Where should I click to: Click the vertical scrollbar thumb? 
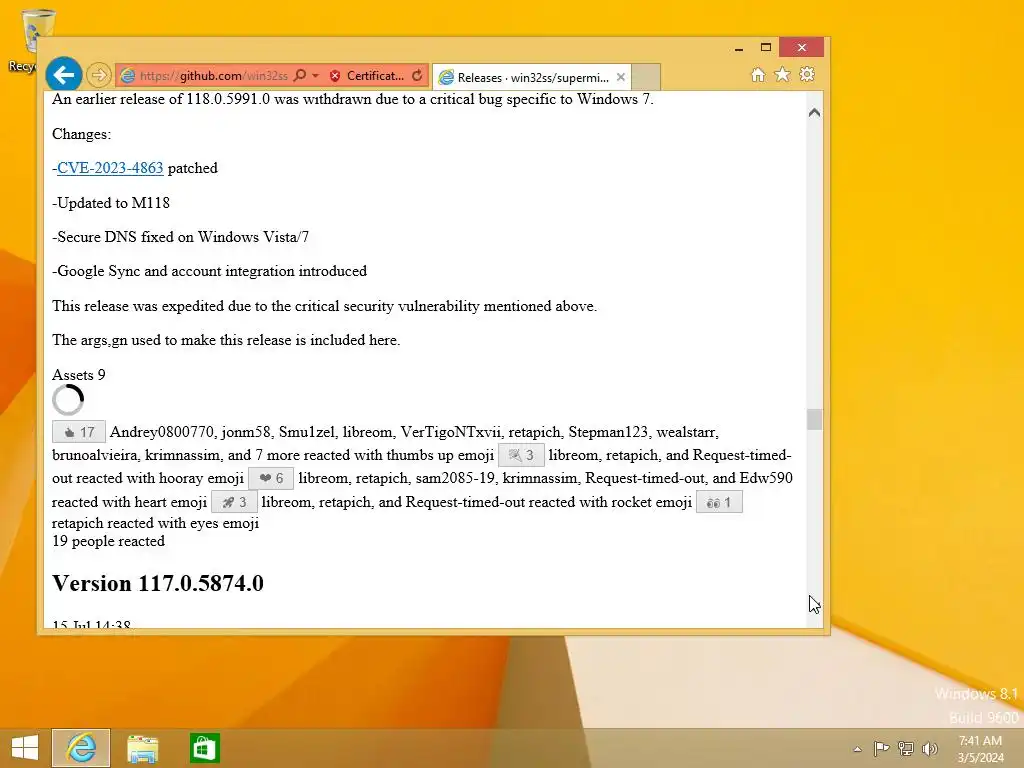pos(814,419)
